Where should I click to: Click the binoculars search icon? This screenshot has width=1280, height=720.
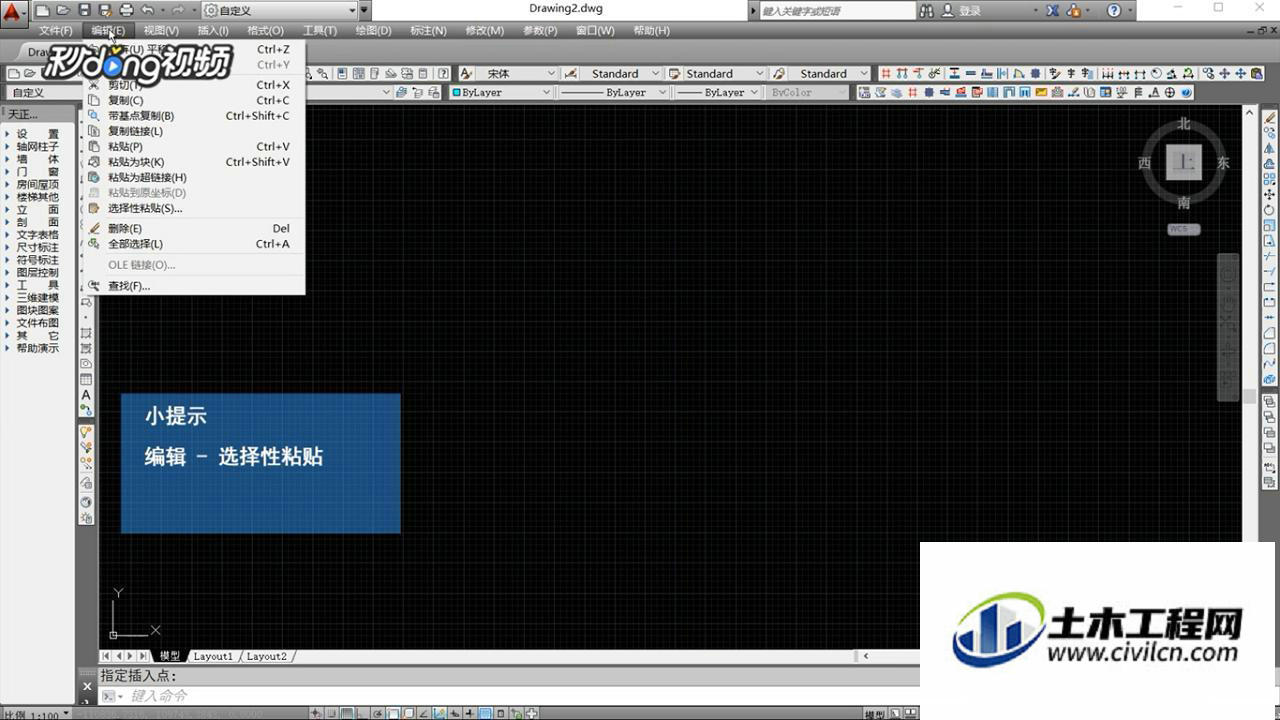927,10
